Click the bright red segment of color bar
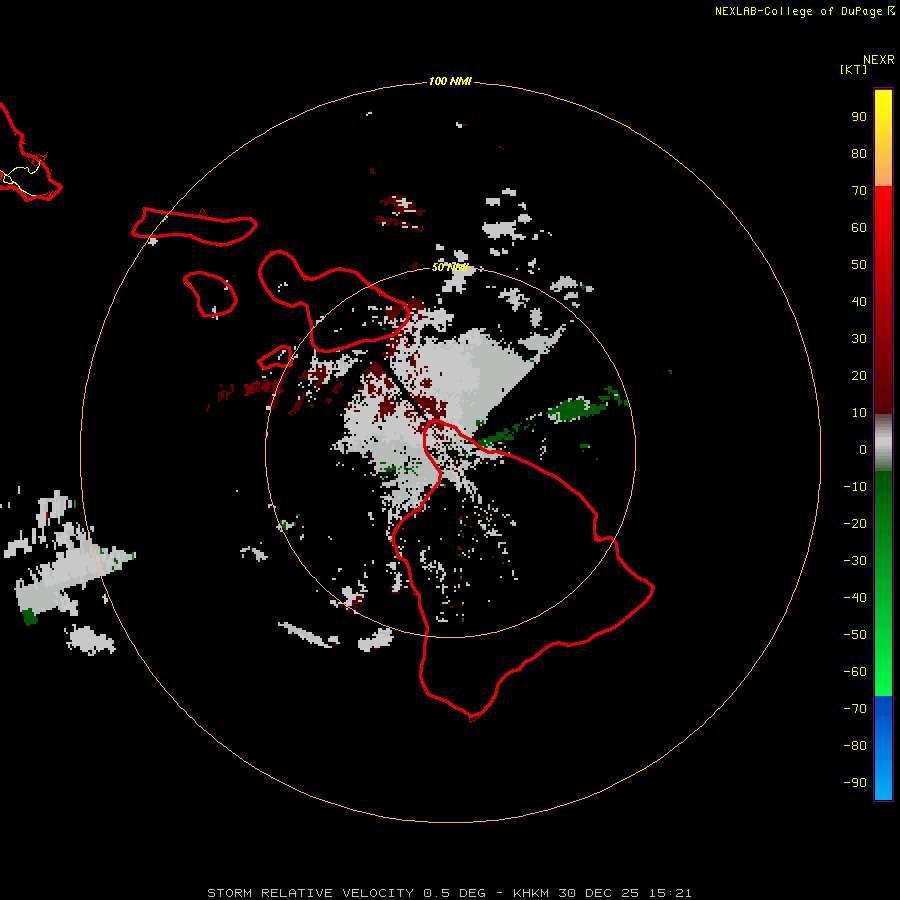Screen dimensions: 900x900 pos(883,300)
